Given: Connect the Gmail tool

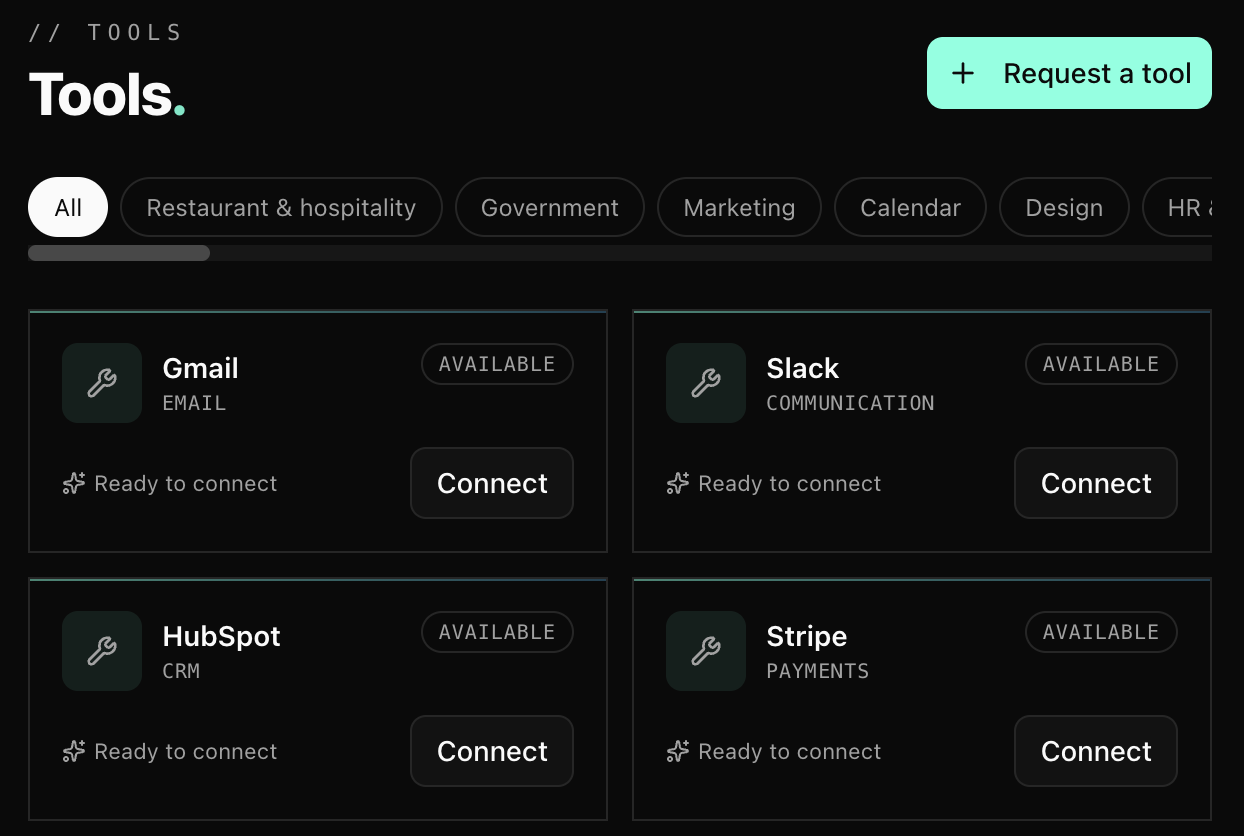Looking at the screenshot, I should 492,483.
